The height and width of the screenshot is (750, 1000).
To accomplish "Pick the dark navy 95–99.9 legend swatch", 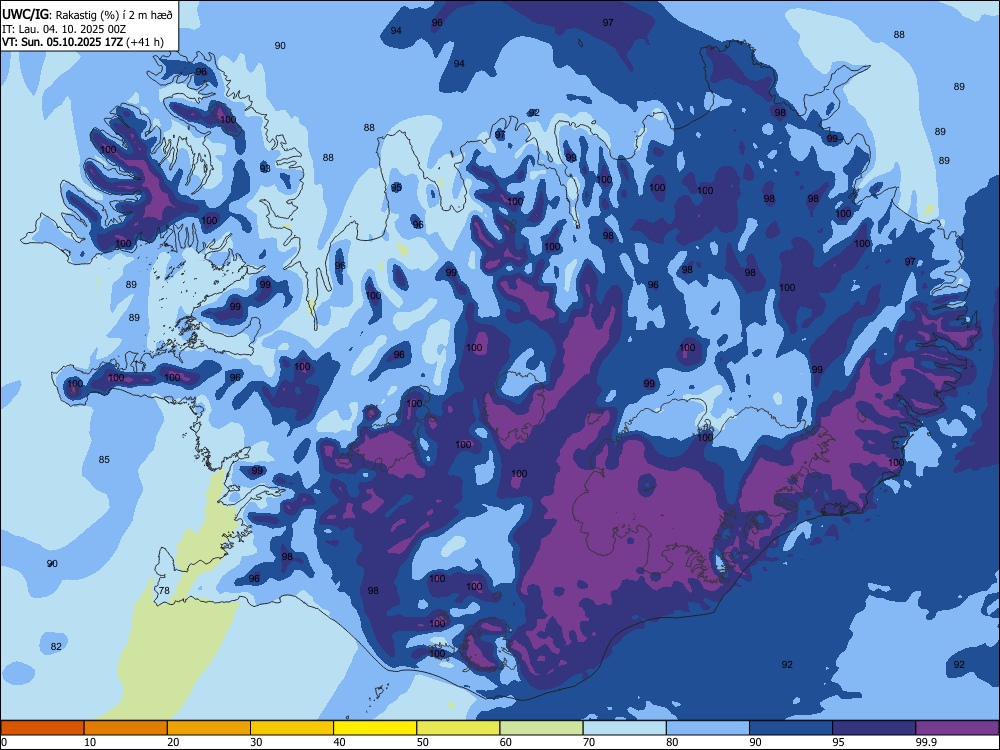I will click(x=874, y=728).
